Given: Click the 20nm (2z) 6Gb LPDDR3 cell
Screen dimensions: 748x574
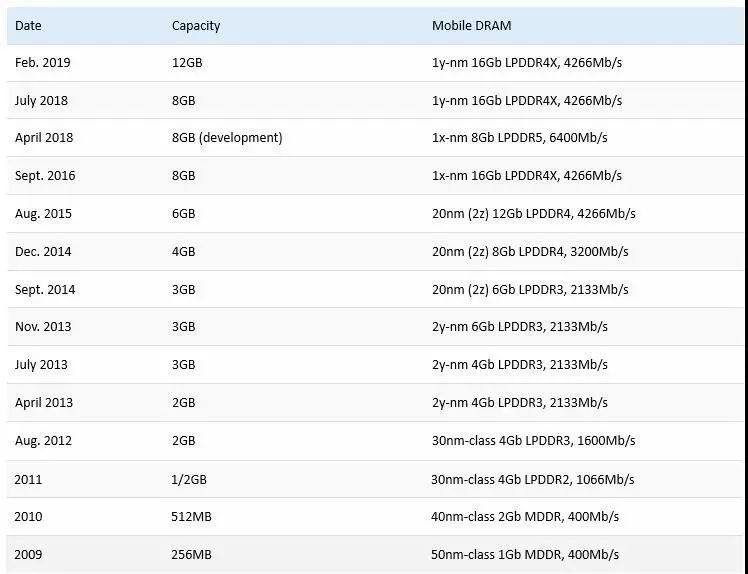Looking at the screenshot, I should pyautogui.click(x=529, y=290).
